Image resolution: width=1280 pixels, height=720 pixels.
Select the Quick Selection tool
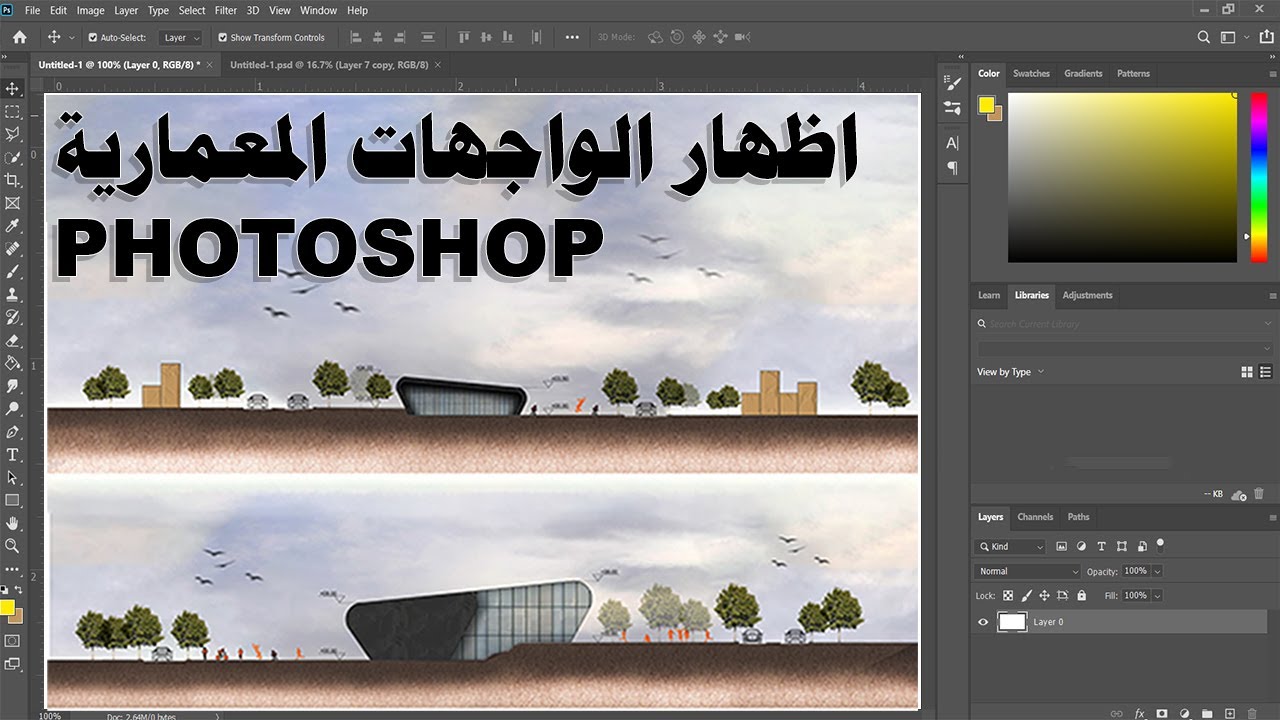pyautogui.click(x=13, y=158)
